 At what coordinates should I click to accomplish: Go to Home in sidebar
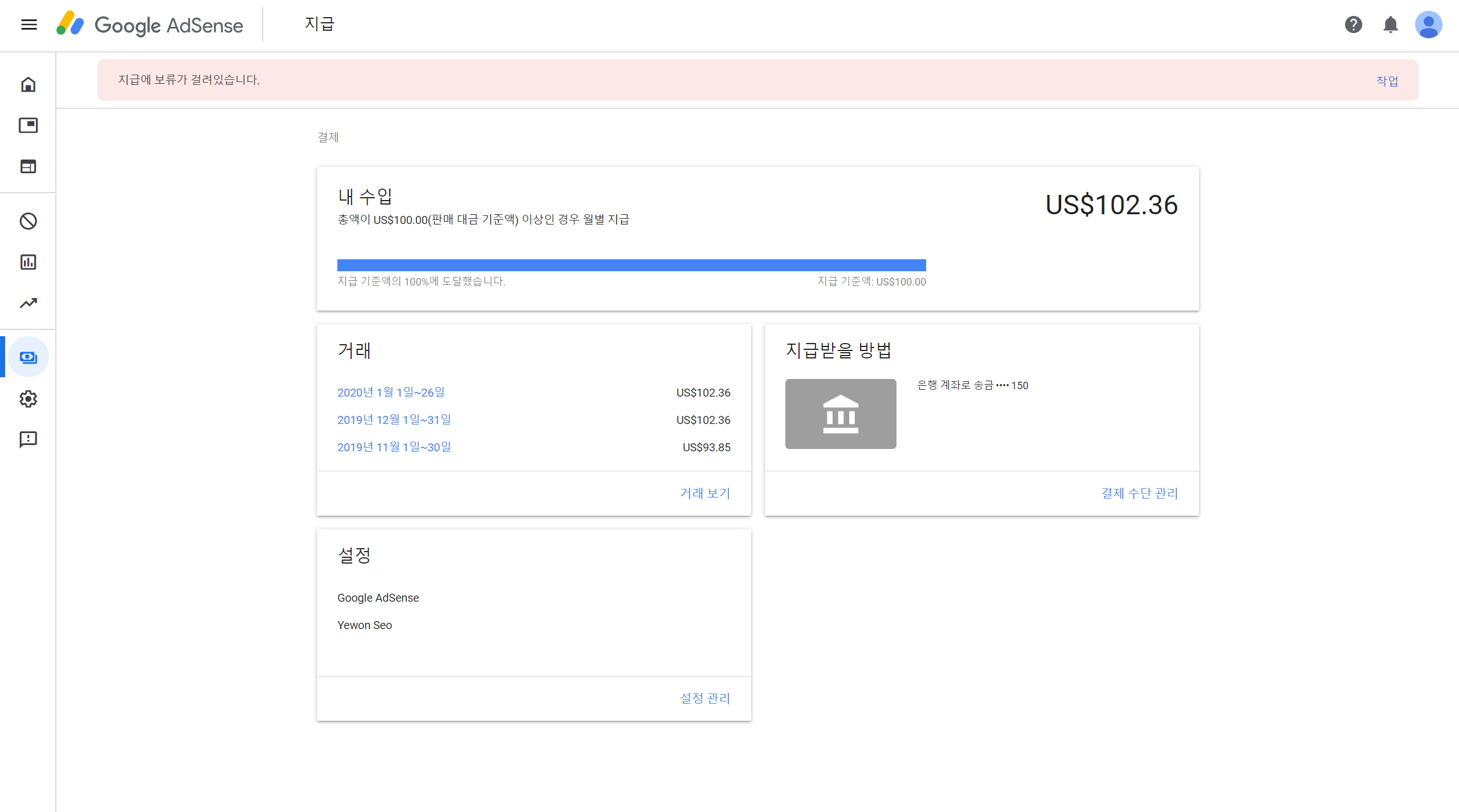(28, 84)
